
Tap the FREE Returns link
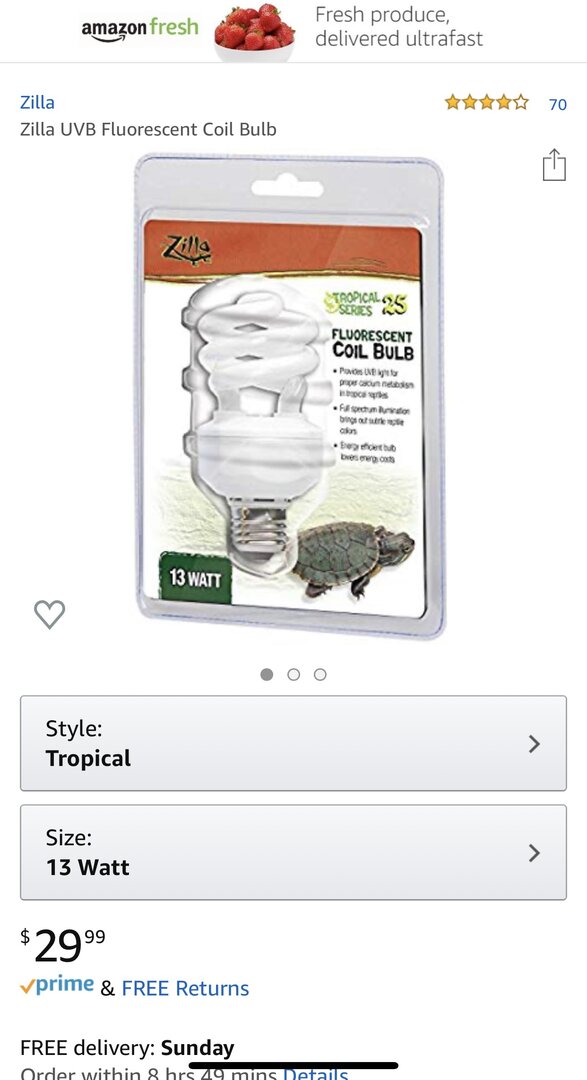(185, 988)
